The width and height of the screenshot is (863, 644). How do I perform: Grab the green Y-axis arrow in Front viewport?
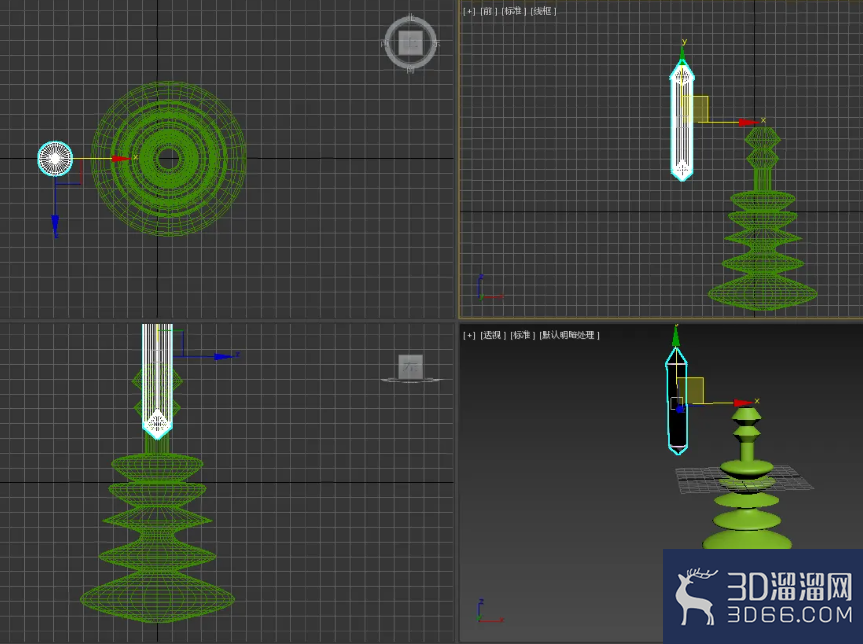pos(682,55)
